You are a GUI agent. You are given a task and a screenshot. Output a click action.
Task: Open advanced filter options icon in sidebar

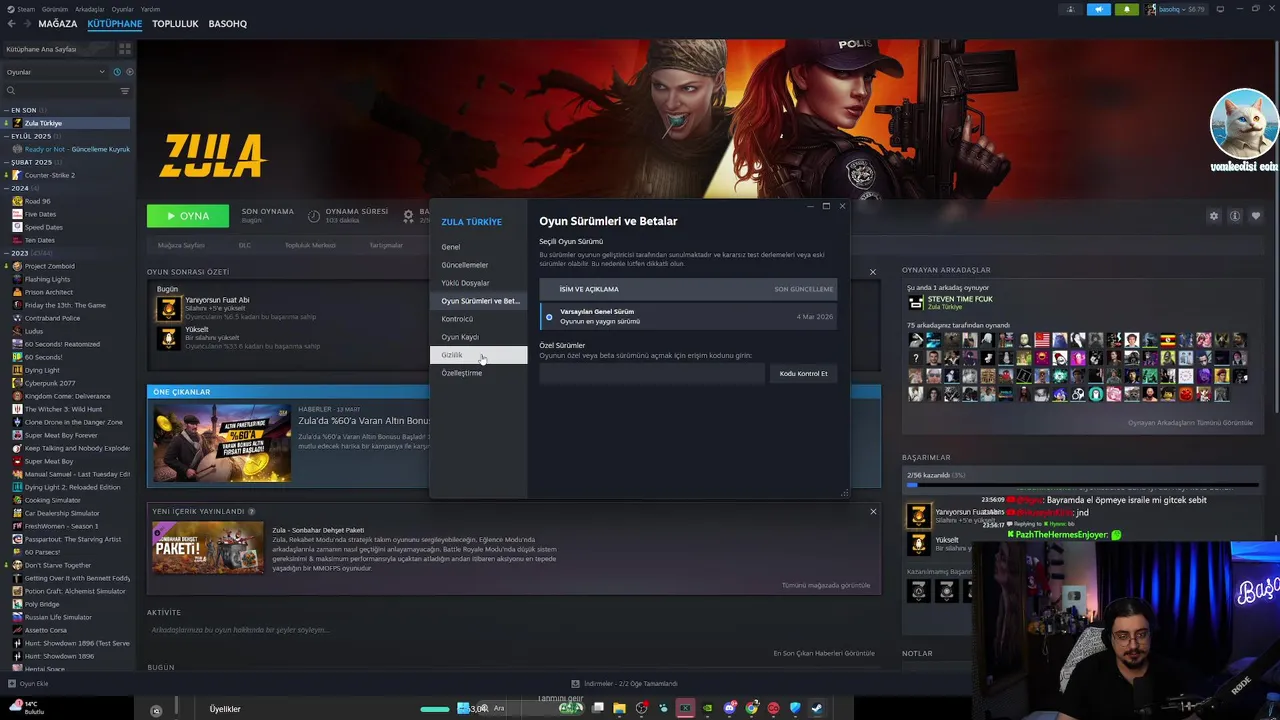(x=125, y=91)
